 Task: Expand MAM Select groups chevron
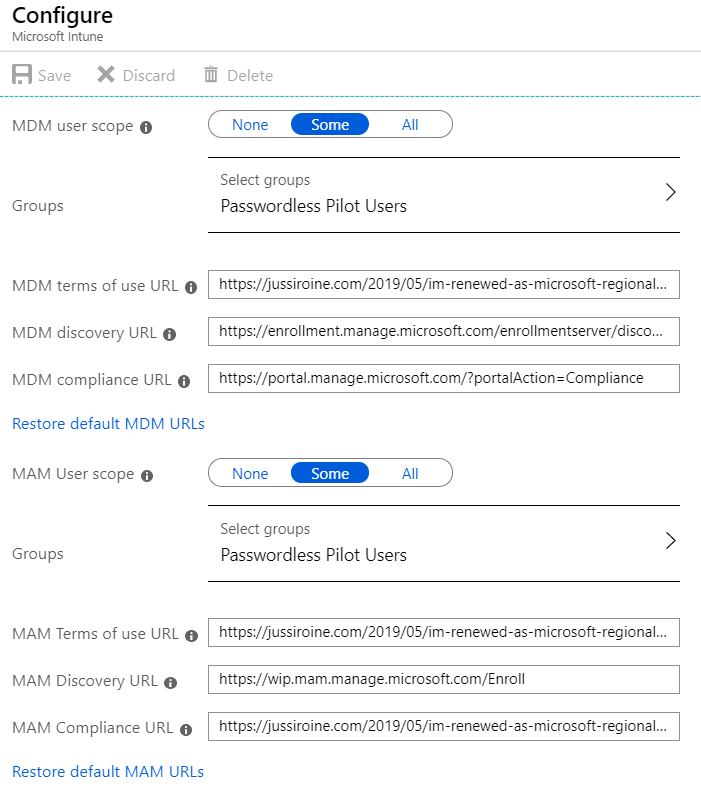tap(671, 541)
